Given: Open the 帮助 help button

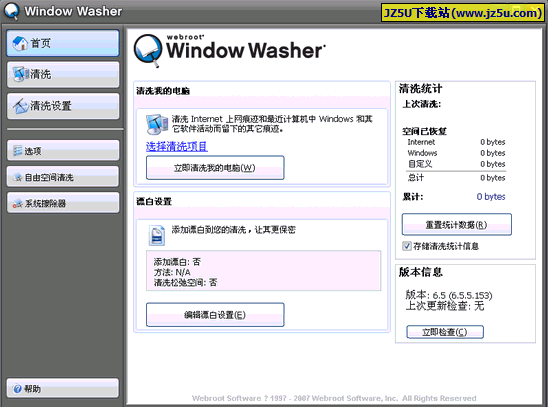Looking at the screenshot, I should coord(63,388).
